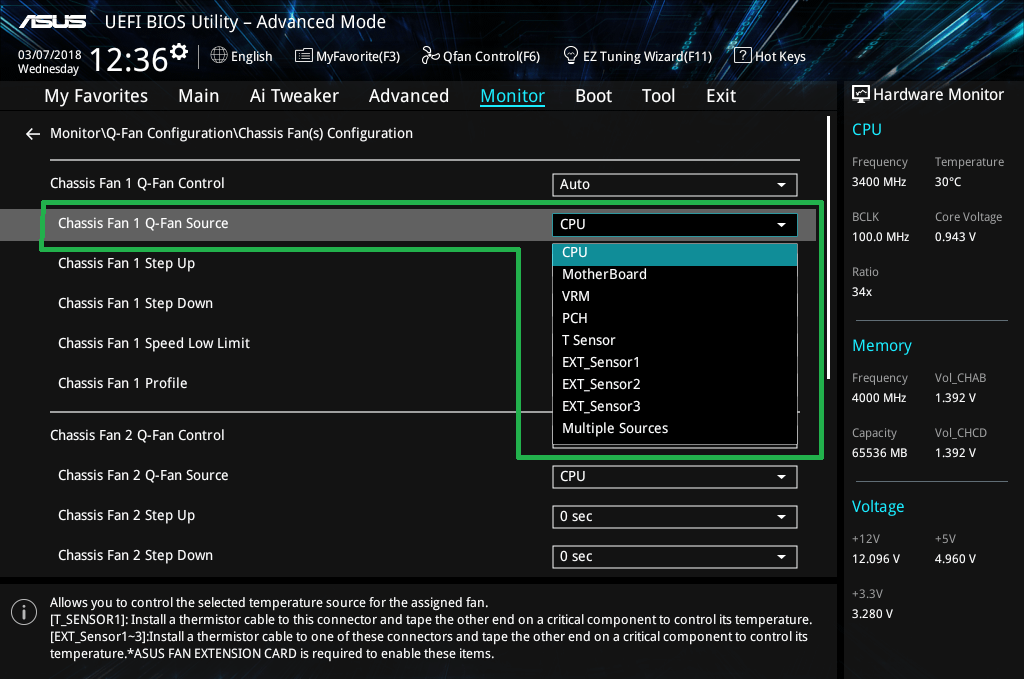Click the 03/07/2018 date text
Image resolution: width=1024 pixels, height=679 pixels.
point(50,55)
